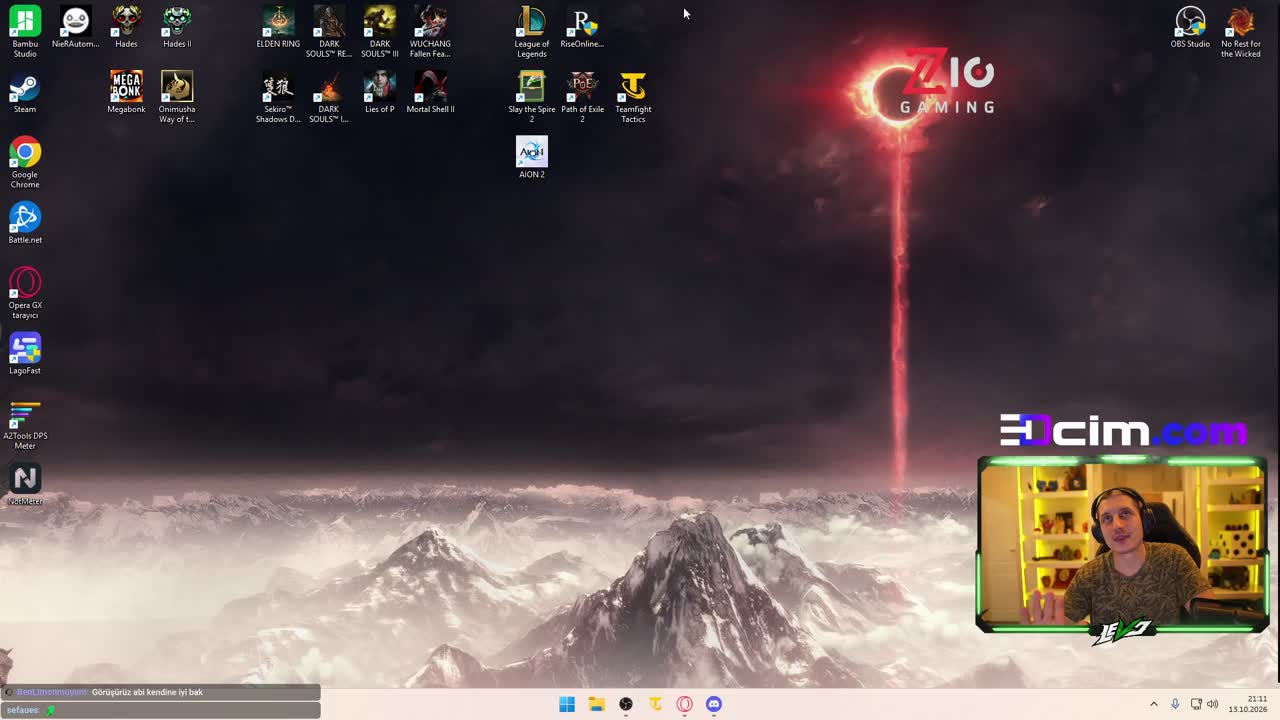Click the Discord icon in taskbar
The height and width of the screenshot is (720, 1280).
pyautogui.click(x=714, y=704)
